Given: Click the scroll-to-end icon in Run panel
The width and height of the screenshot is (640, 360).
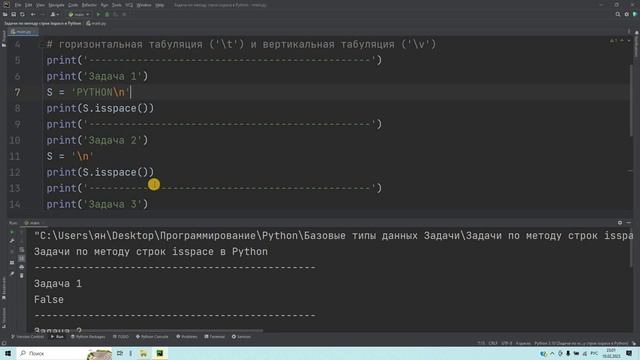Looking at the screenshot, I should click(x=22, y=258).
